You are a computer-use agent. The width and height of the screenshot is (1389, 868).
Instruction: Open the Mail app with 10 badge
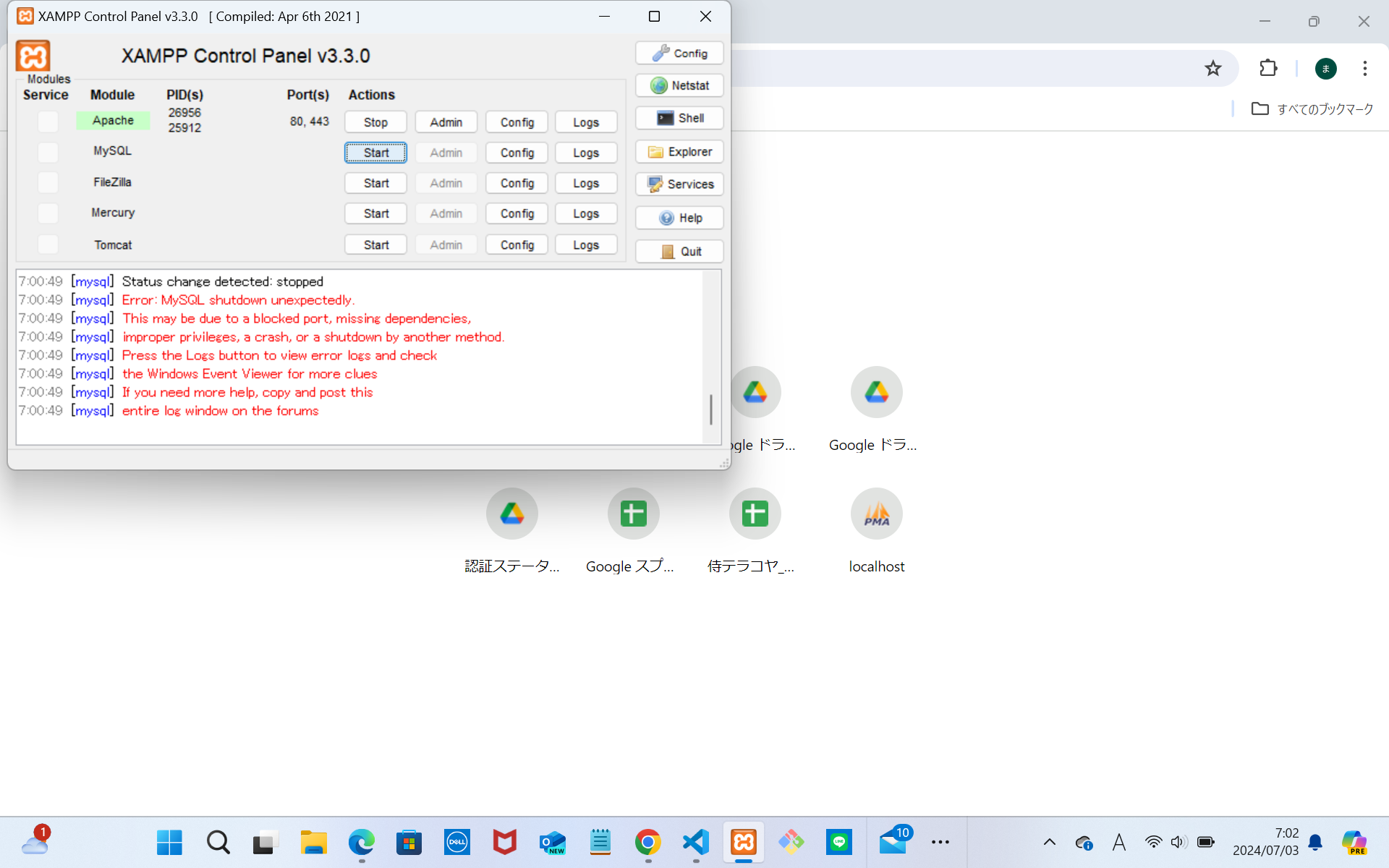click(x=894, y=842)
